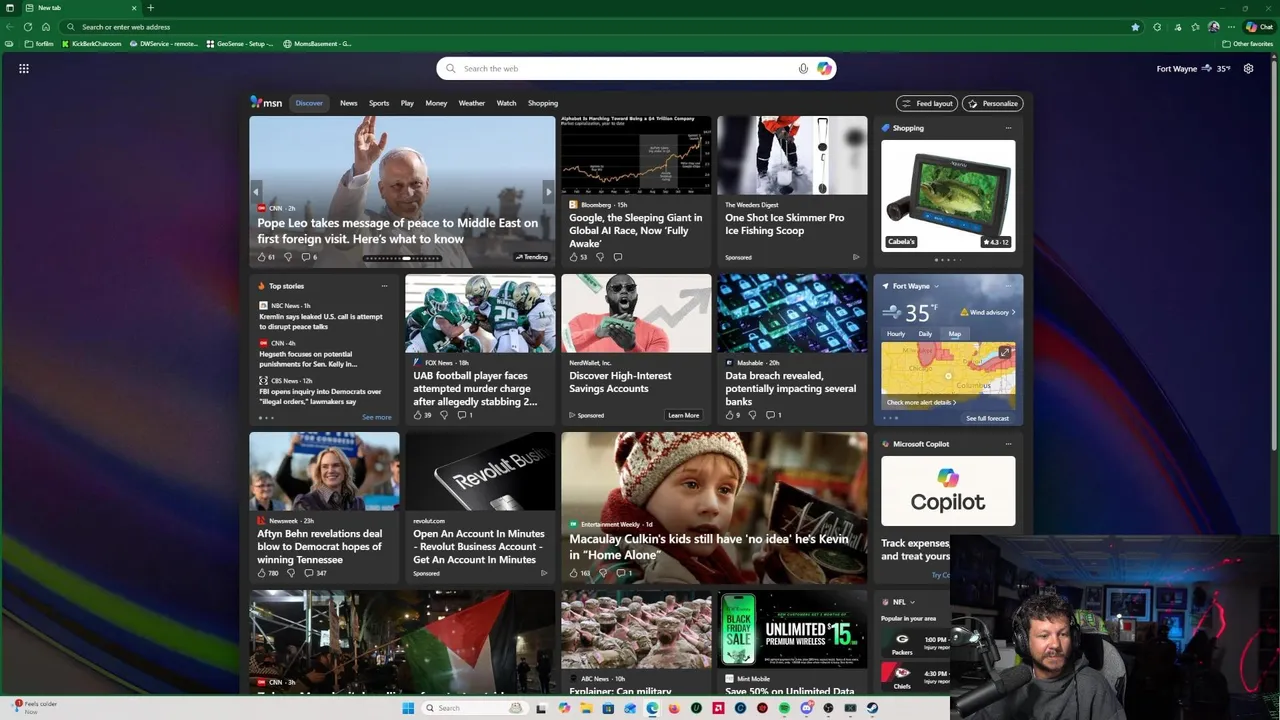Open the MomsBasement bookmark
The height and width of the screenshot is (720, 1280).
click(x=318, y=44)
